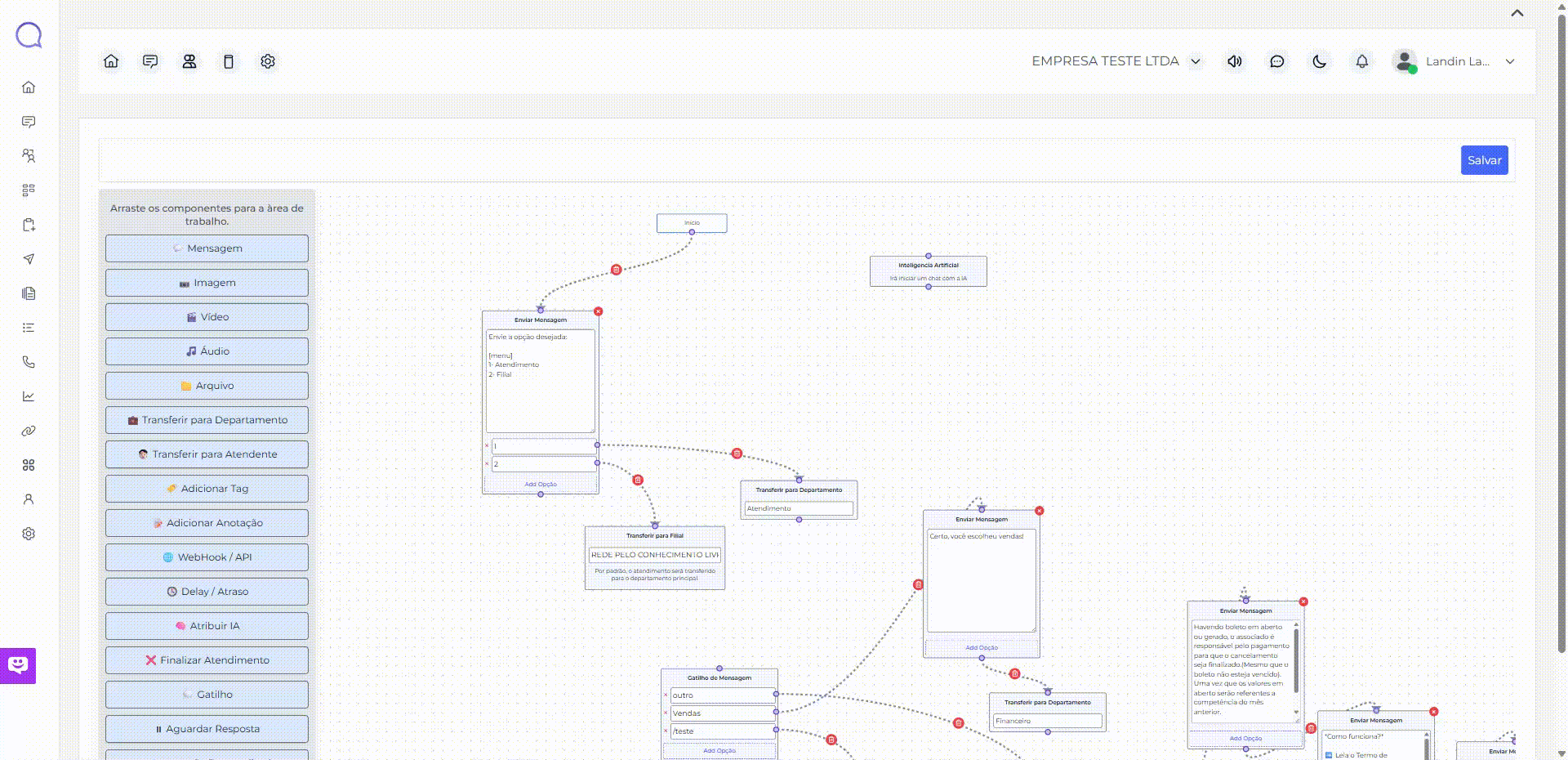Image resolution: width=1568 pixels, height=760 pixels.
Task: Click the paper plane icon in sidebar
Action: click(29, 259)
